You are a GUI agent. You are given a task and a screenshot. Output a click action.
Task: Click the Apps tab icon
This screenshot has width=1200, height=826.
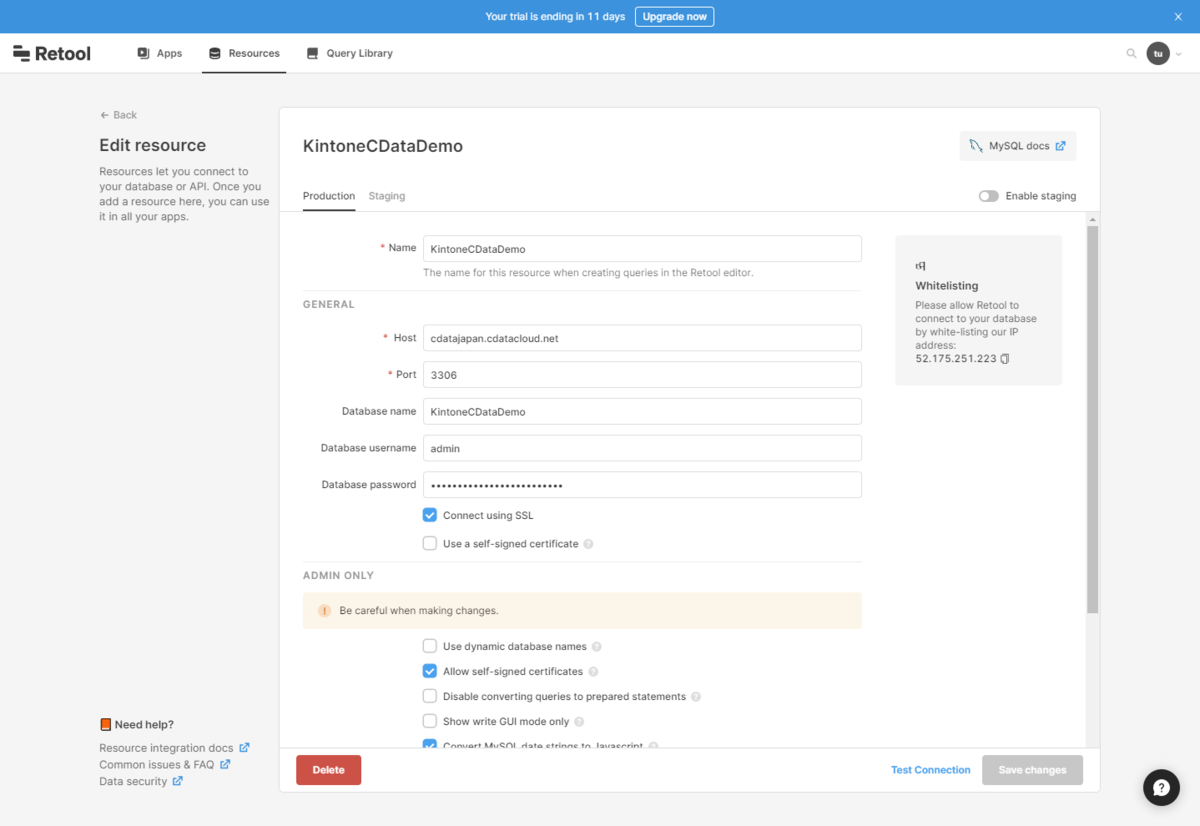point(143,53)
